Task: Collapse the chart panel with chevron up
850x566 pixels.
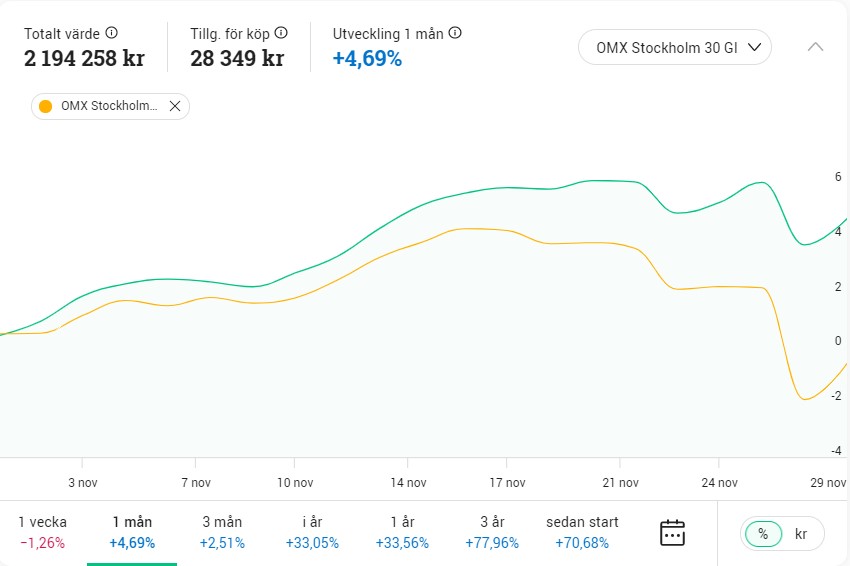Action: tap(815, 47)
